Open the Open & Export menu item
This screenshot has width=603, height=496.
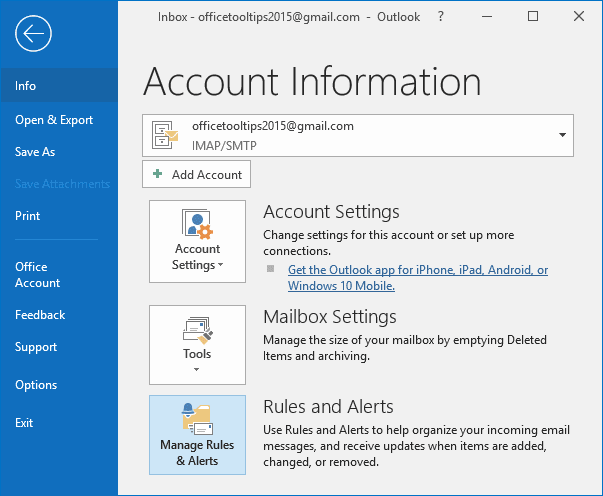[x=54, y=120]
